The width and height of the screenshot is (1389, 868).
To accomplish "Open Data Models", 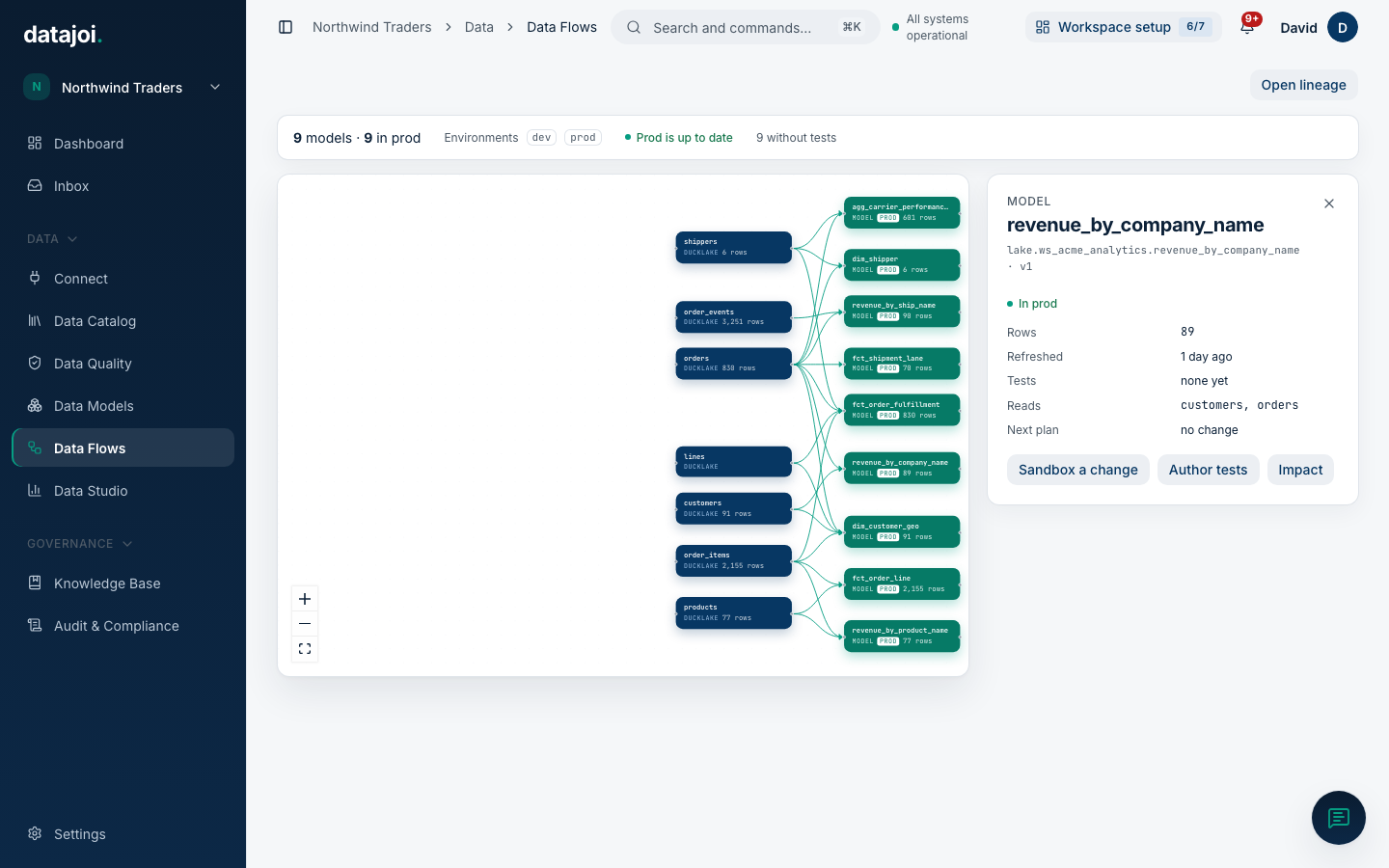I will click(123, 406).
